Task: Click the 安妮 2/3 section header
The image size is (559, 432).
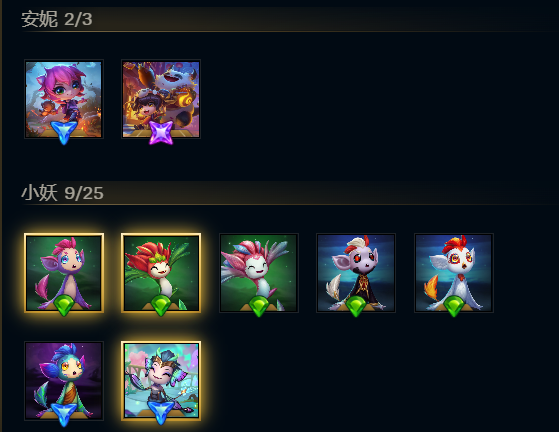Action: 57,19
